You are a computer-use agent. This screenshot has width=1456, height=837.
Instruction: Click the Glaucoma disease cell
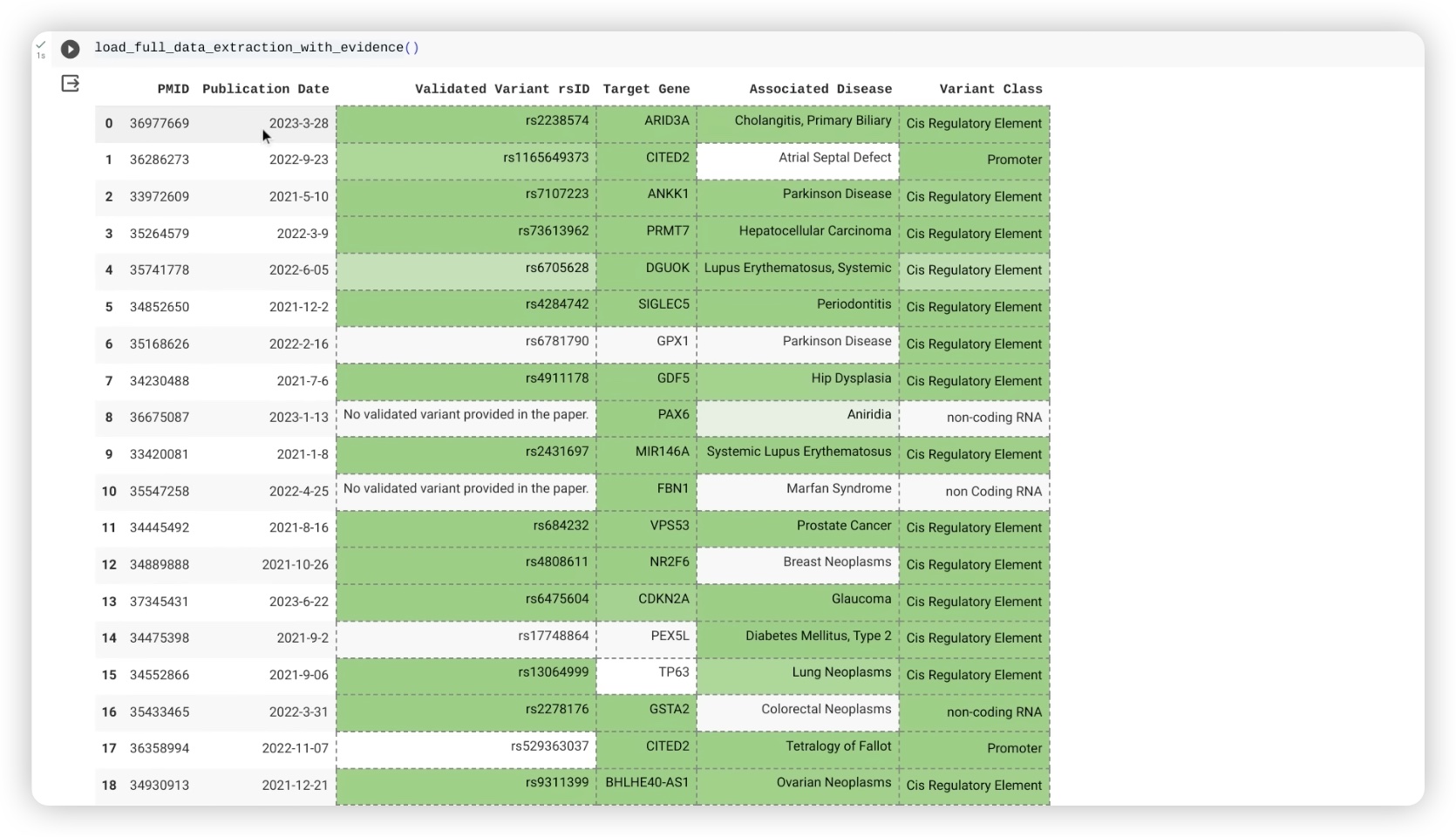[x=798, y=602]
